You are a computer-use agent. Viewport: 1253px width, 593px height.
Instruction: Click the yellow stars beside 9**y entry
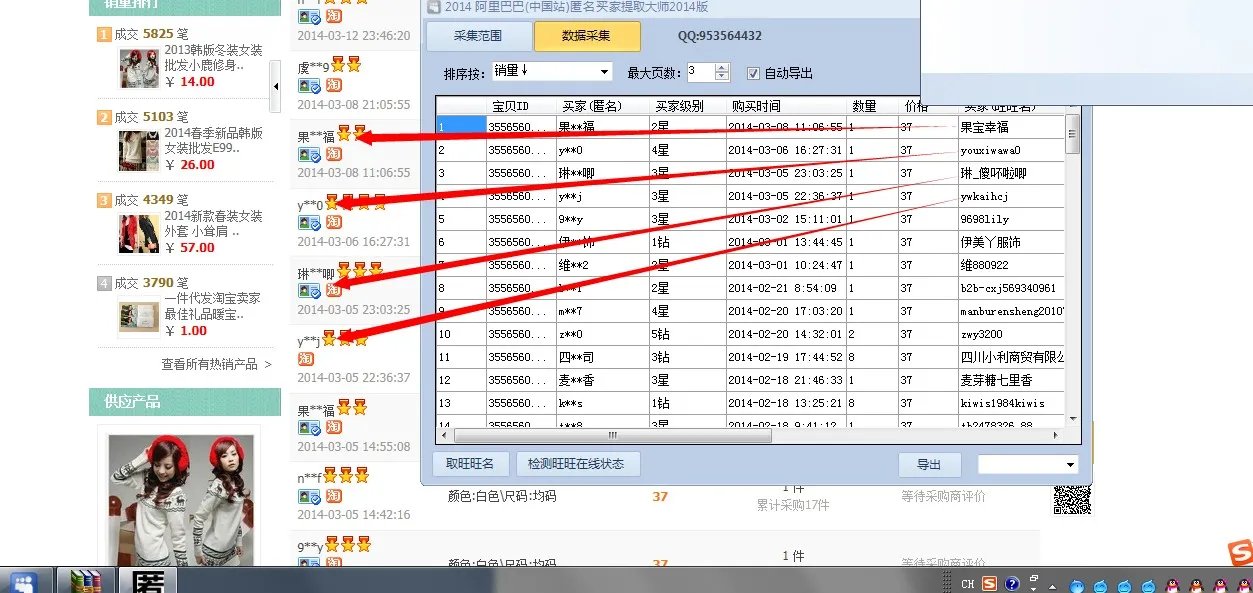tap(347, 546)
